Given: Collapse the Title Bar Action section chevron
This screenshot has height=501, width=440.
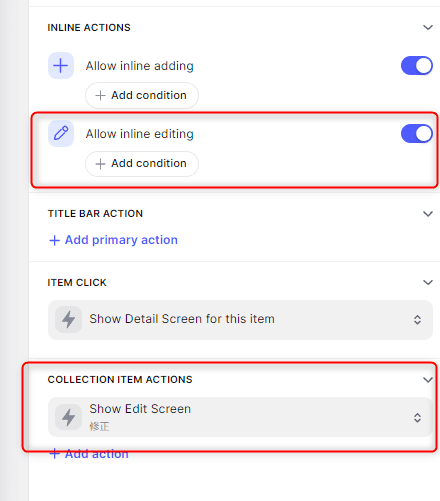Looking at the screenshot, I should [428, 214].
